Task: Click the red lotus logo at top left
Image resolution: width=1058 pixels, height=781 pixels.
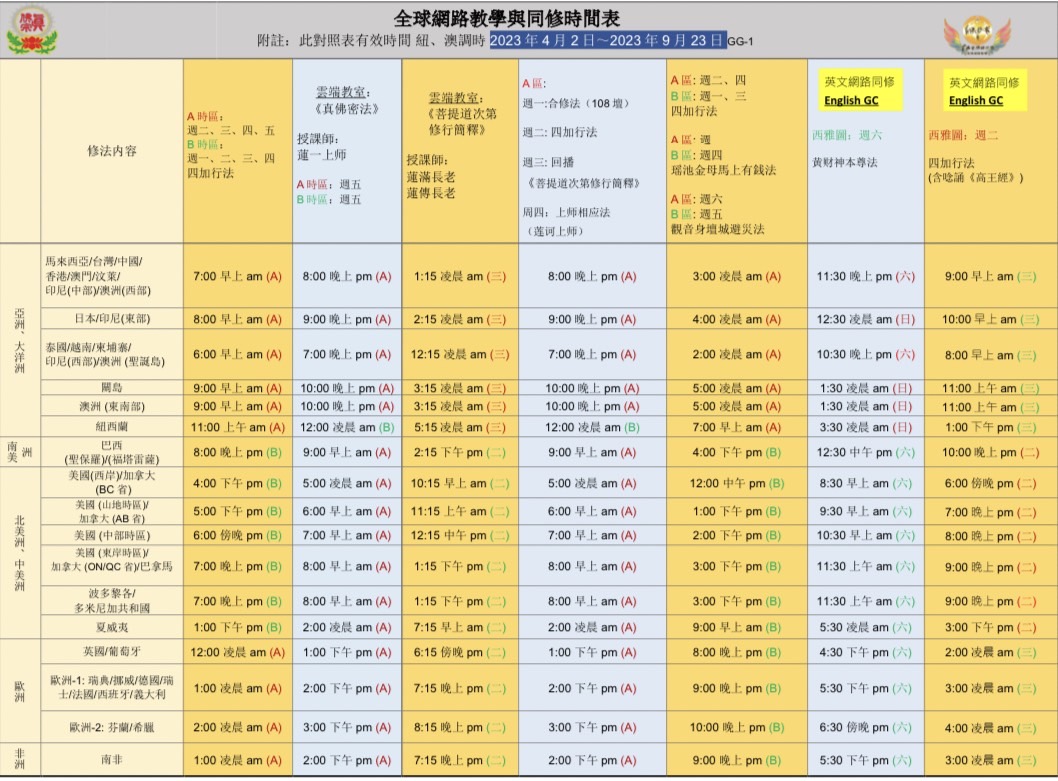Action: tap(32, 30)
